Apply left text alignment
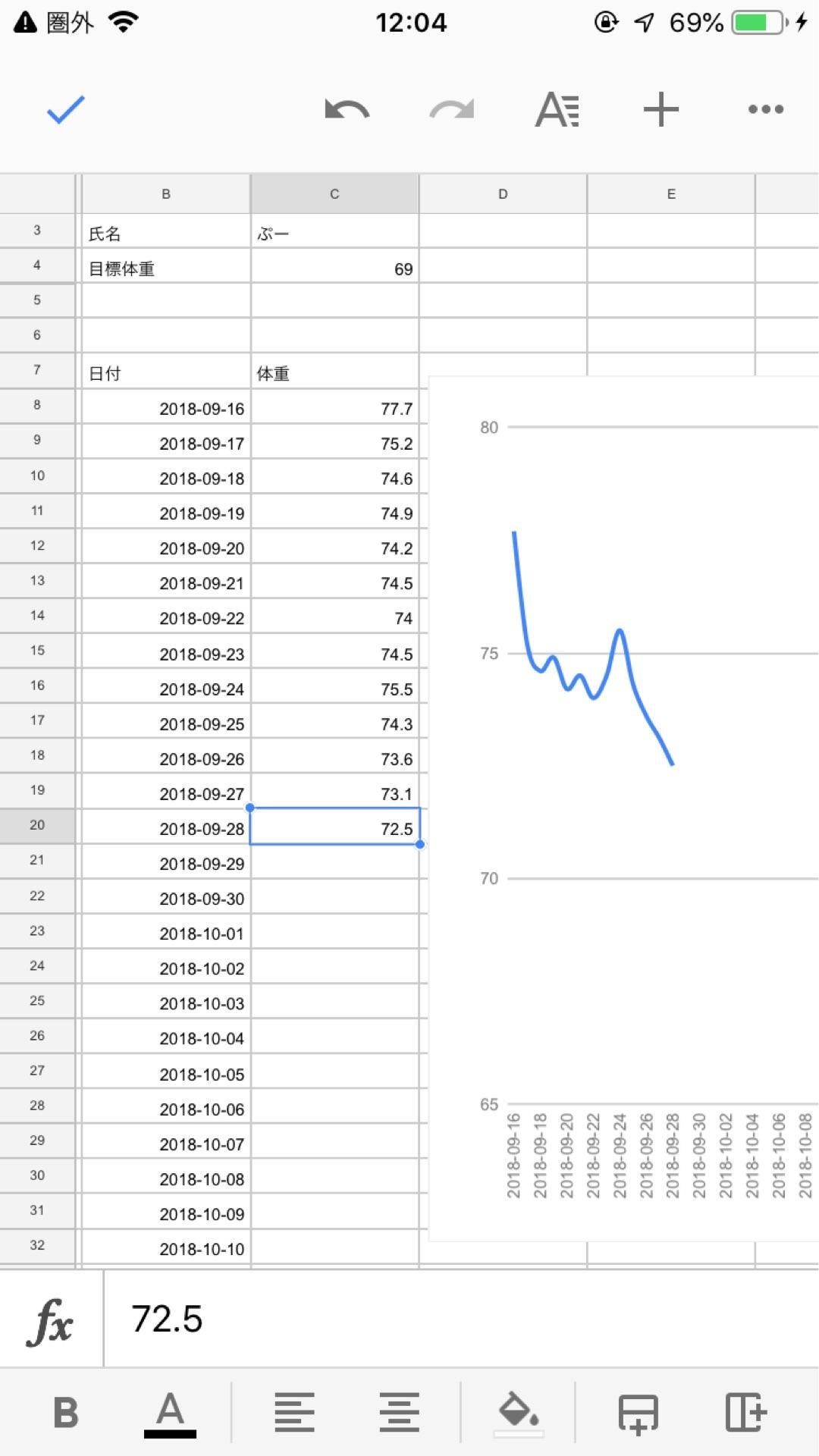This screenshot has width=819, height=1456. click(x=294, y=1413)
